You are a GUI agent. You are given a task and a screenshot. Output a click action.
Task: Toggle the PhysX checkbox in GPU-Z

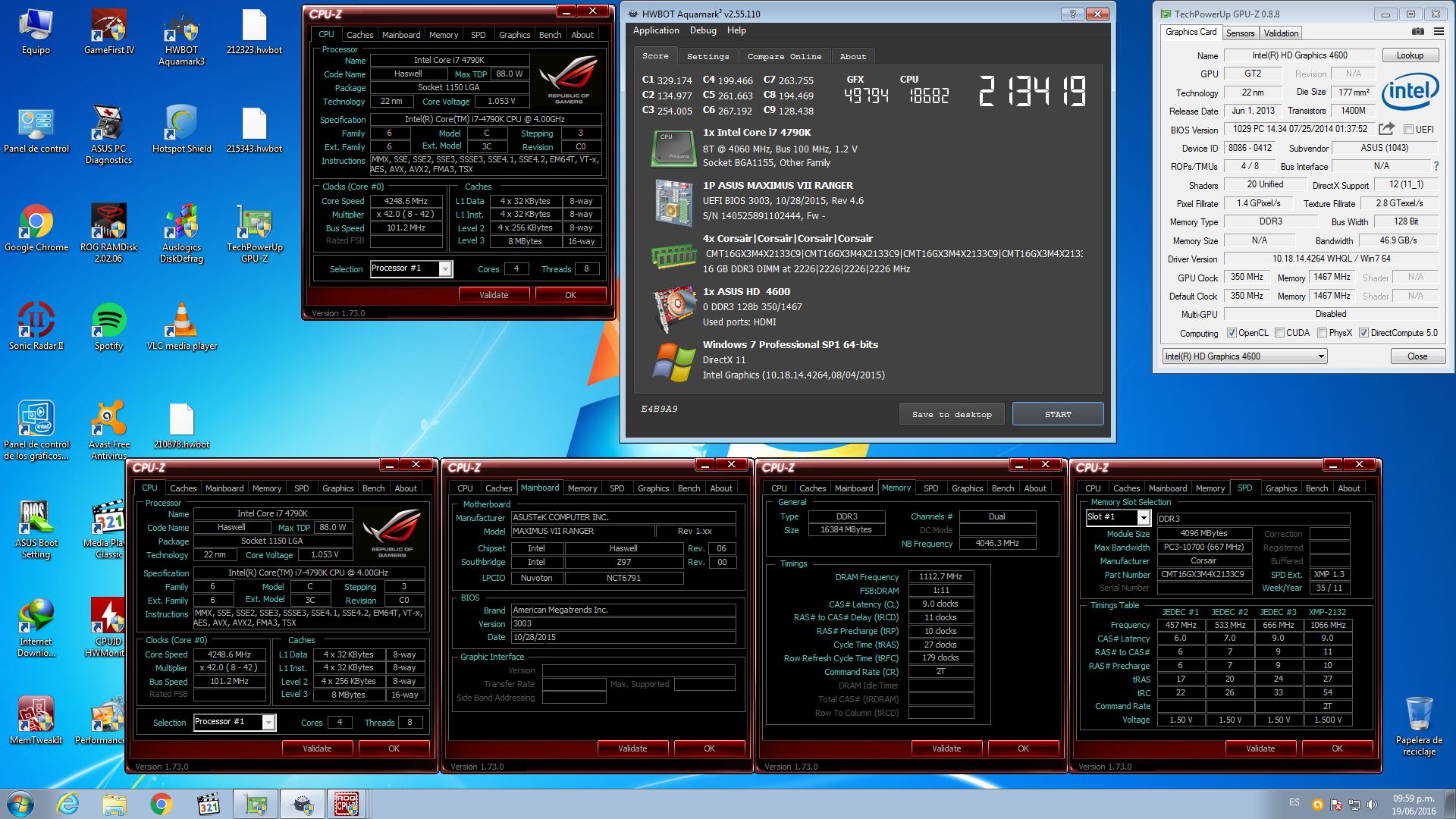click(1322, 333)
